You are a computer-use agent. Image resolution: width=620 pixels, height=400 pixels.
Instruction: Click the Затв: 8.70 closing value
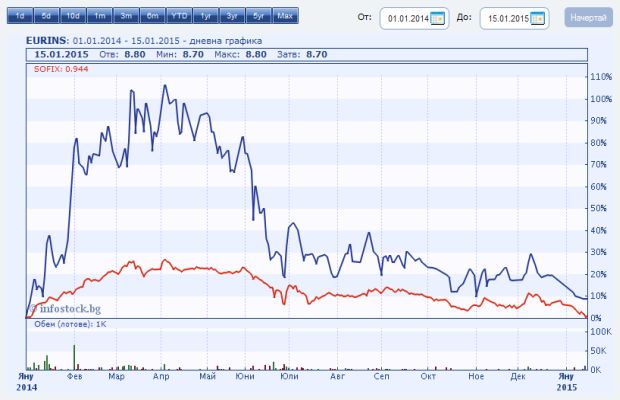[x=302, y=55]
